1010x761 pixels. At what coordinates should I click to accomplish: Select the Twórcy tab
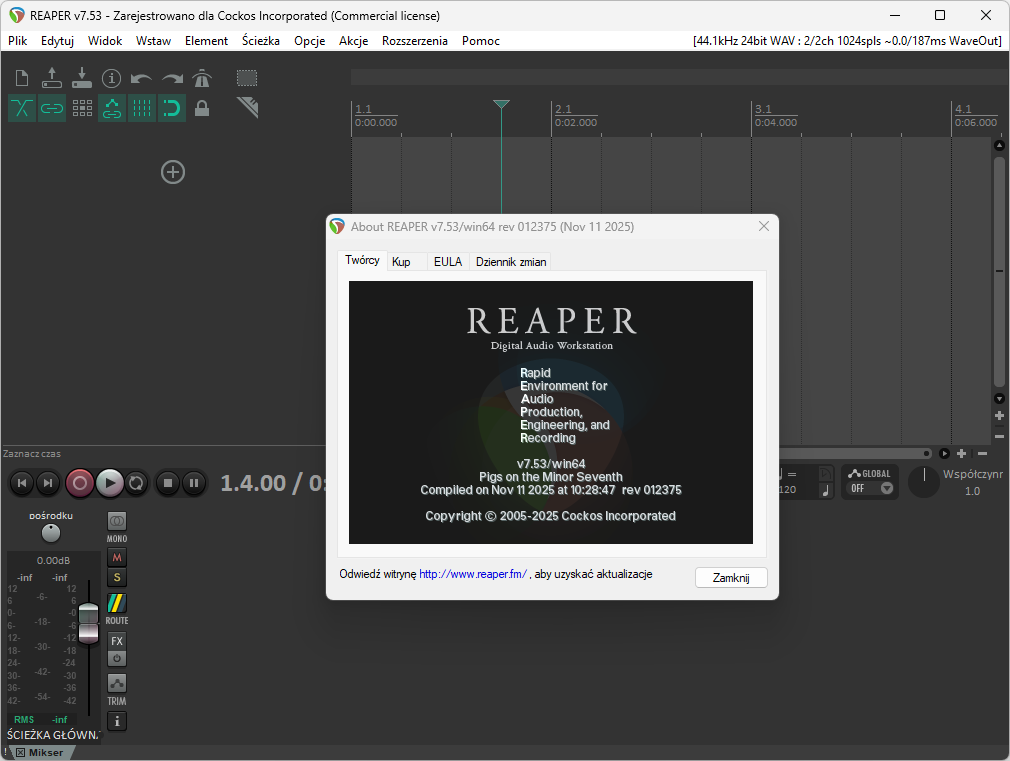pyautogui.click(x=362, y=260)
